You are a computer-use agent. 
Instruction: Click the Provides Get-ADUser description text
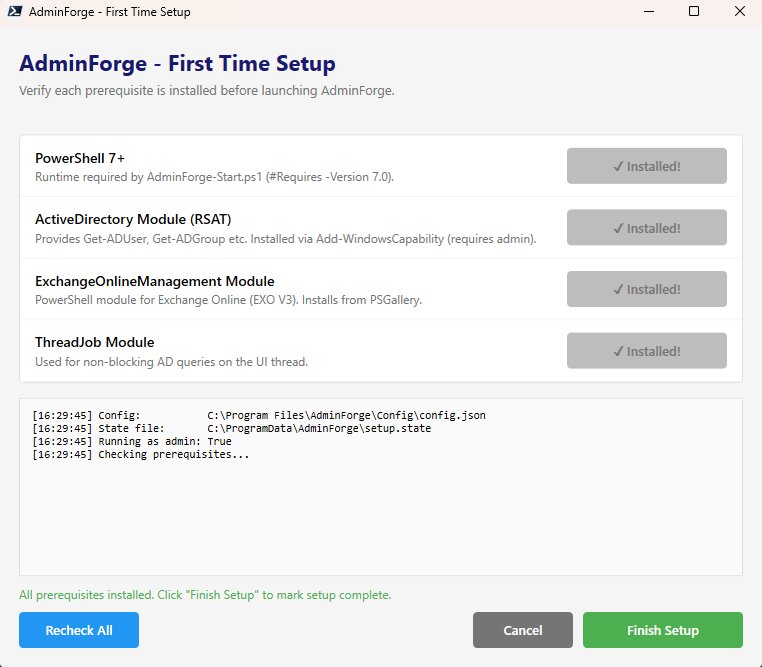point(286,239)
